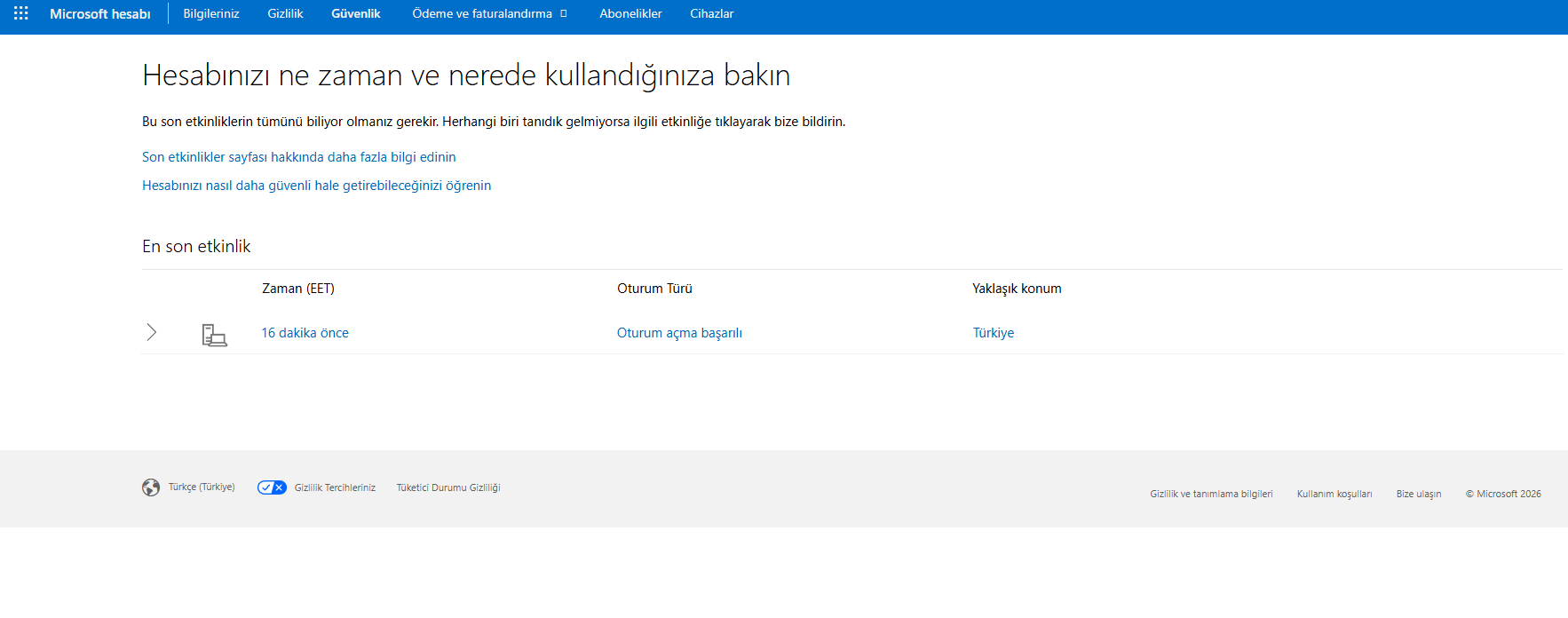Click the Zaman (EET) column header
1568x618 pixels.
298,289
